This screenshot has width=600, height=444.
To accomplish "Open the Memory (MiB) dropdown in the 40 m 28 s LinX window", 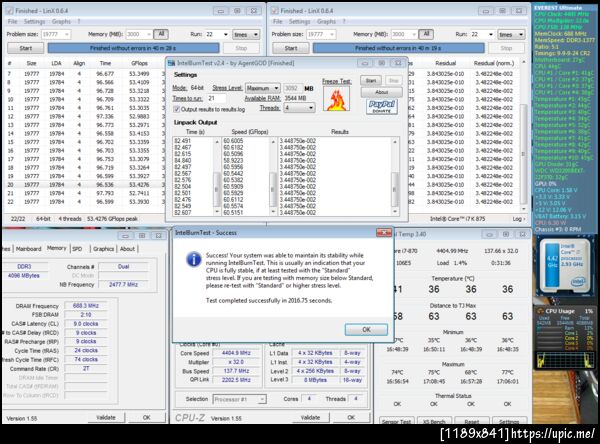I will click(139, 34).
